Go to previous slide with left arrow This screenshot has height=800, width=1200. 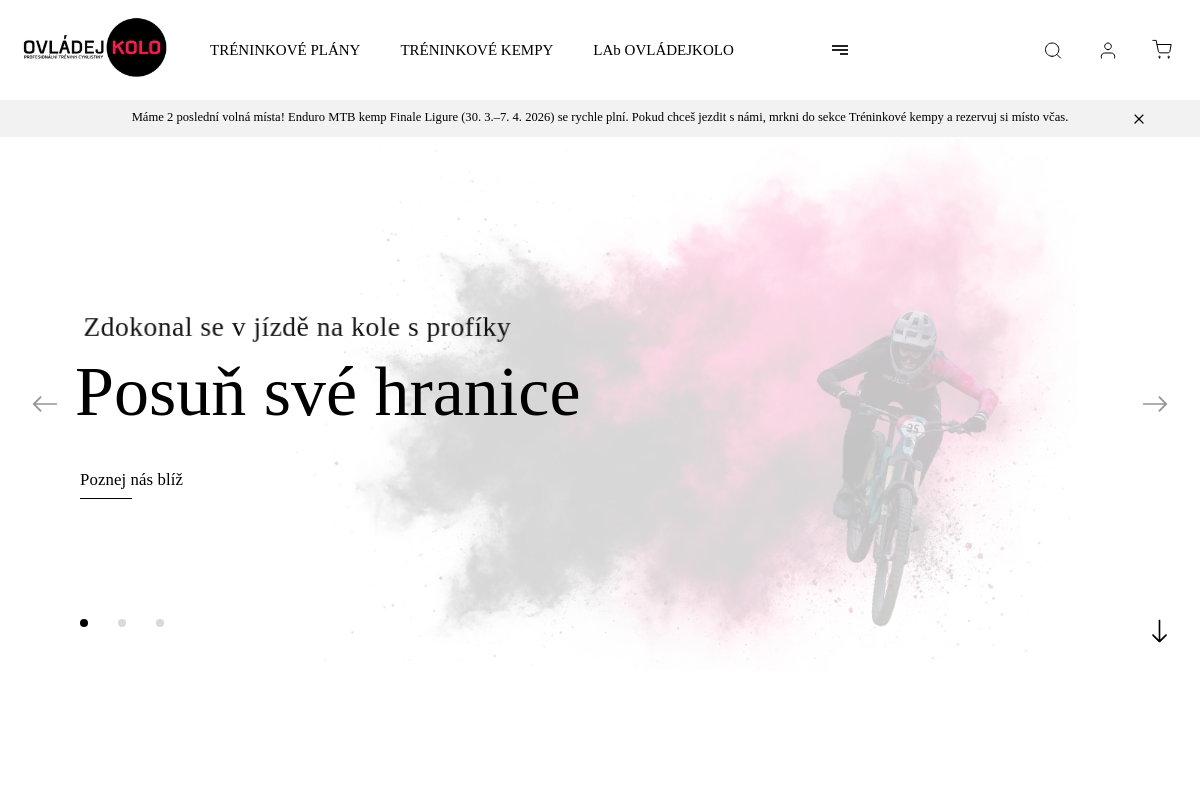pyautogui.click(x=45, y=403)
